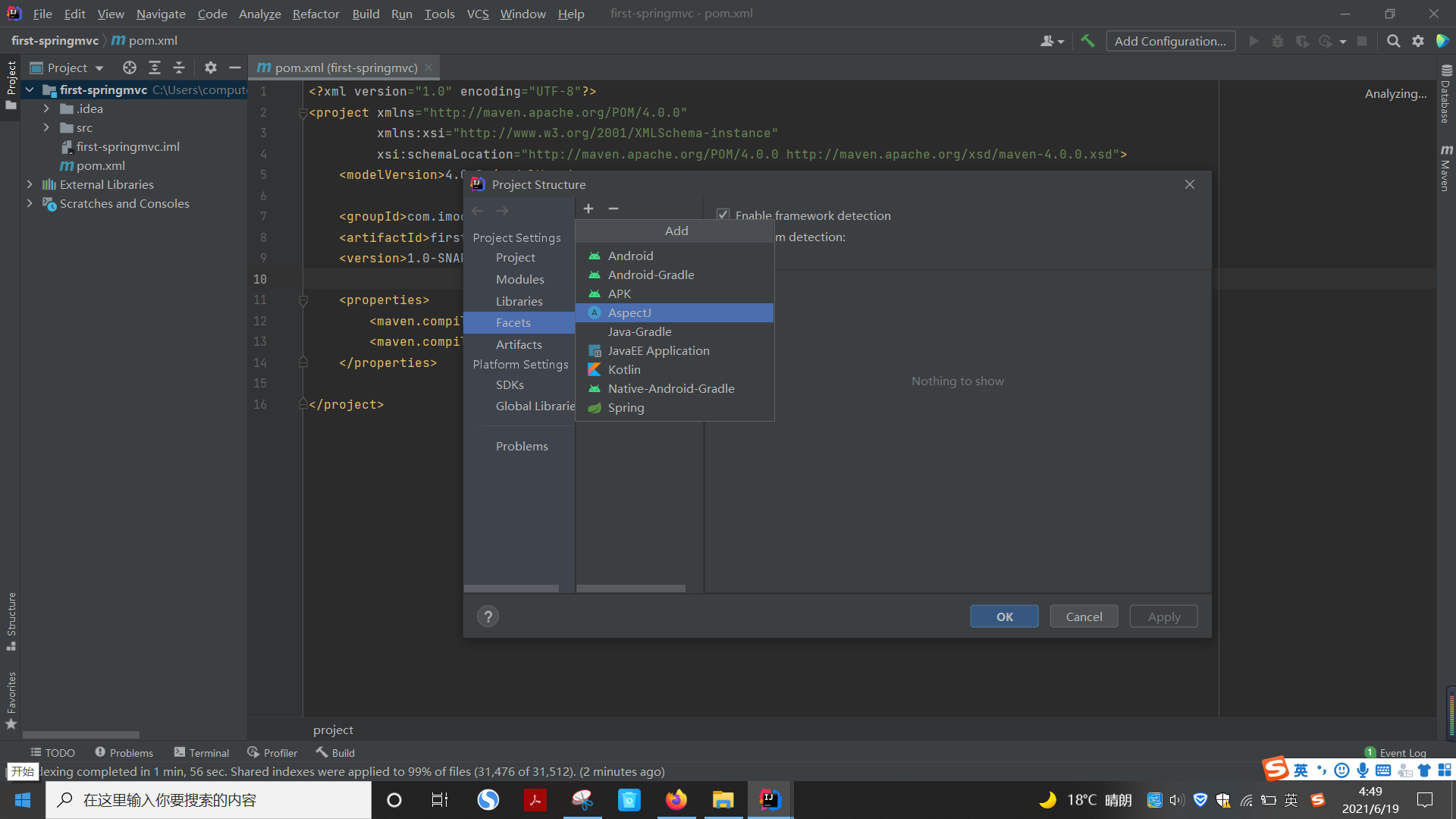Expand the src folder
Image resolution: width=1456 pixels, height=819 pixels.
[x=46, y=127]
